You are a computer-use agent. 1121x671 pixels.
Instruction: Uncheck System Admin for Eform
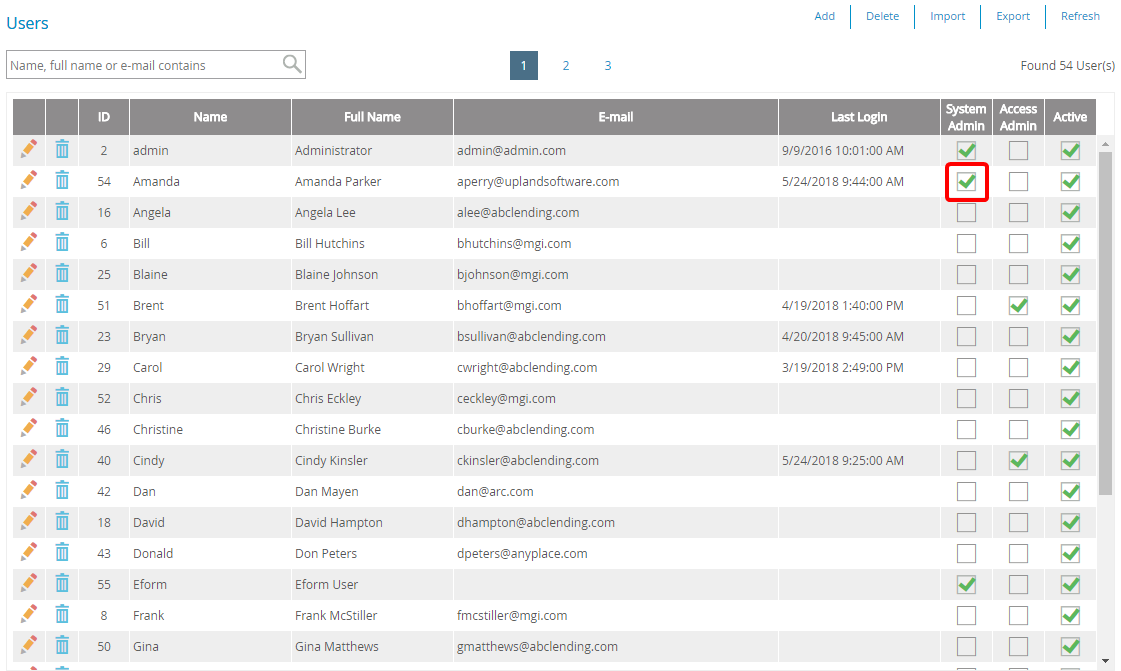(966, 585)
